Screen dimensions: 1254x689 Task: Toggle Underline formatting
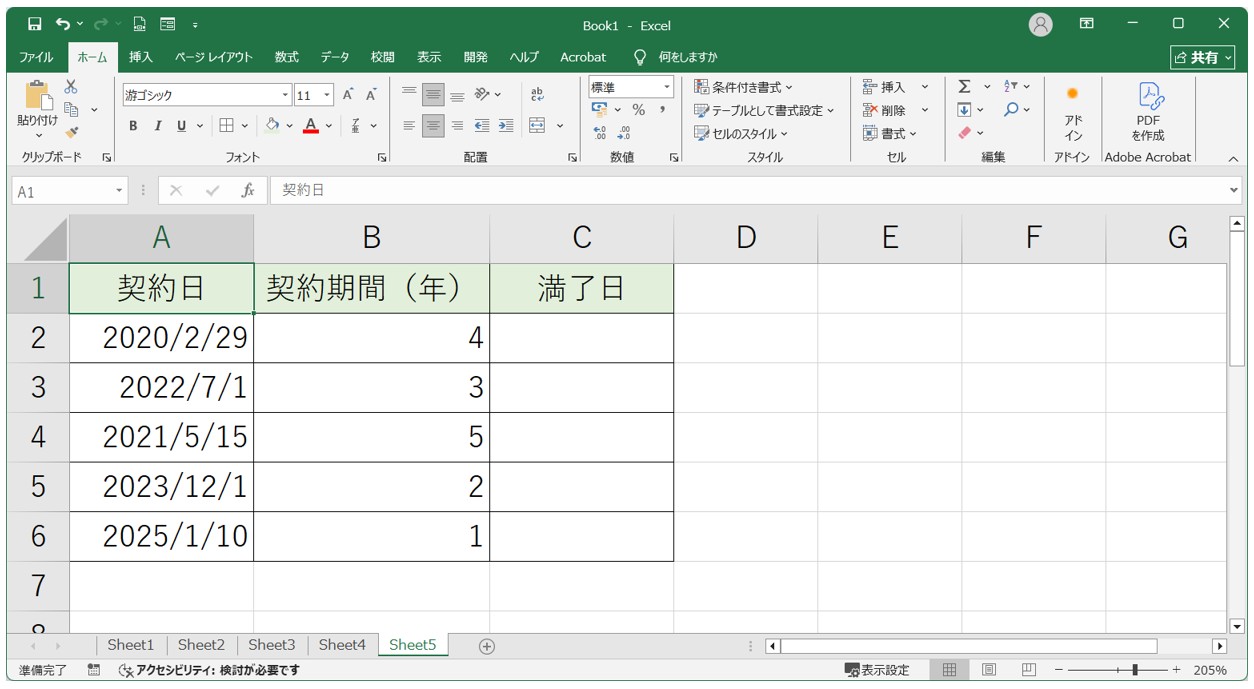point(181,126)
